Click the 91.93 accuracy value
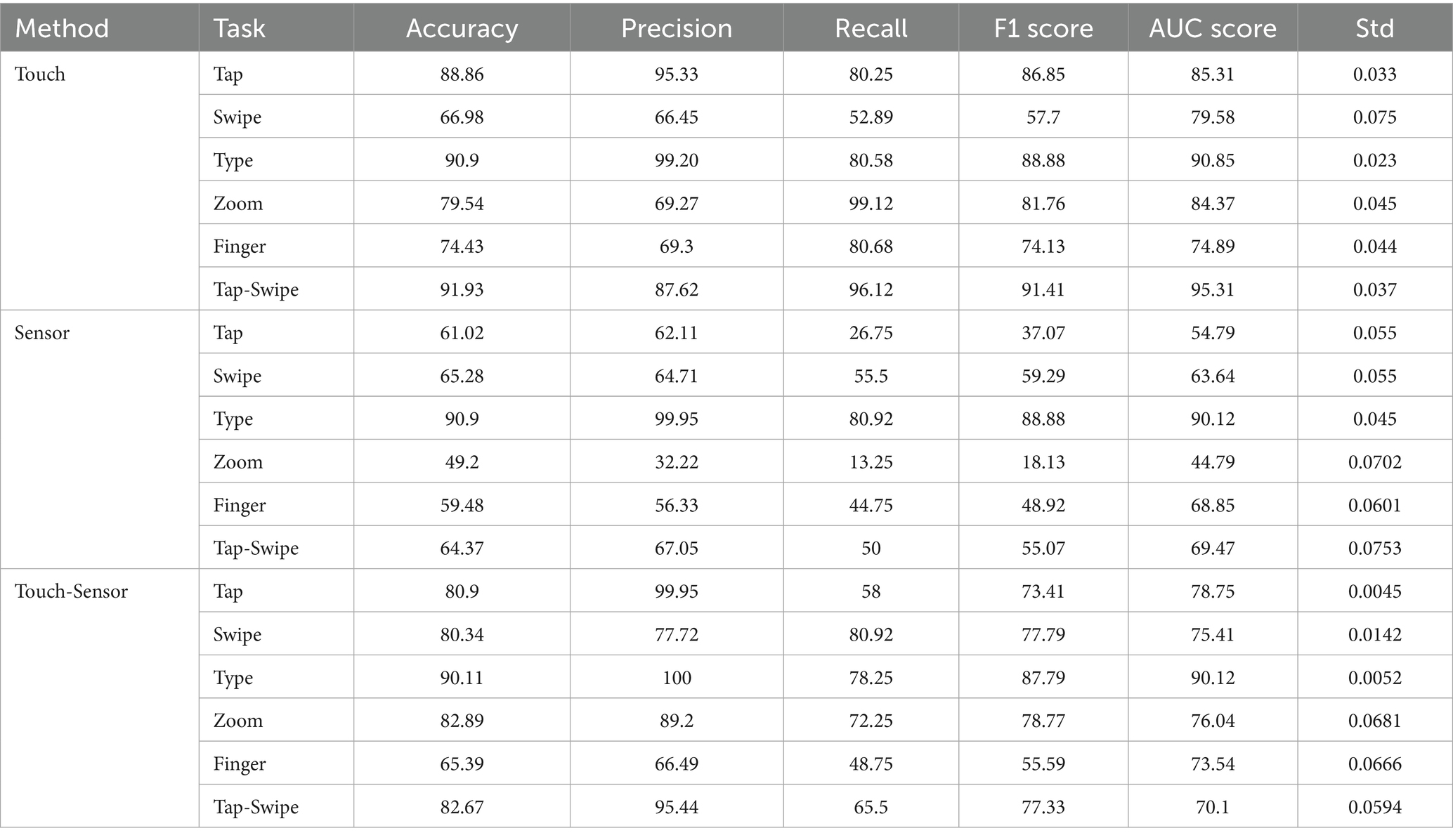The image size is (1453, 840). point(462,289)
